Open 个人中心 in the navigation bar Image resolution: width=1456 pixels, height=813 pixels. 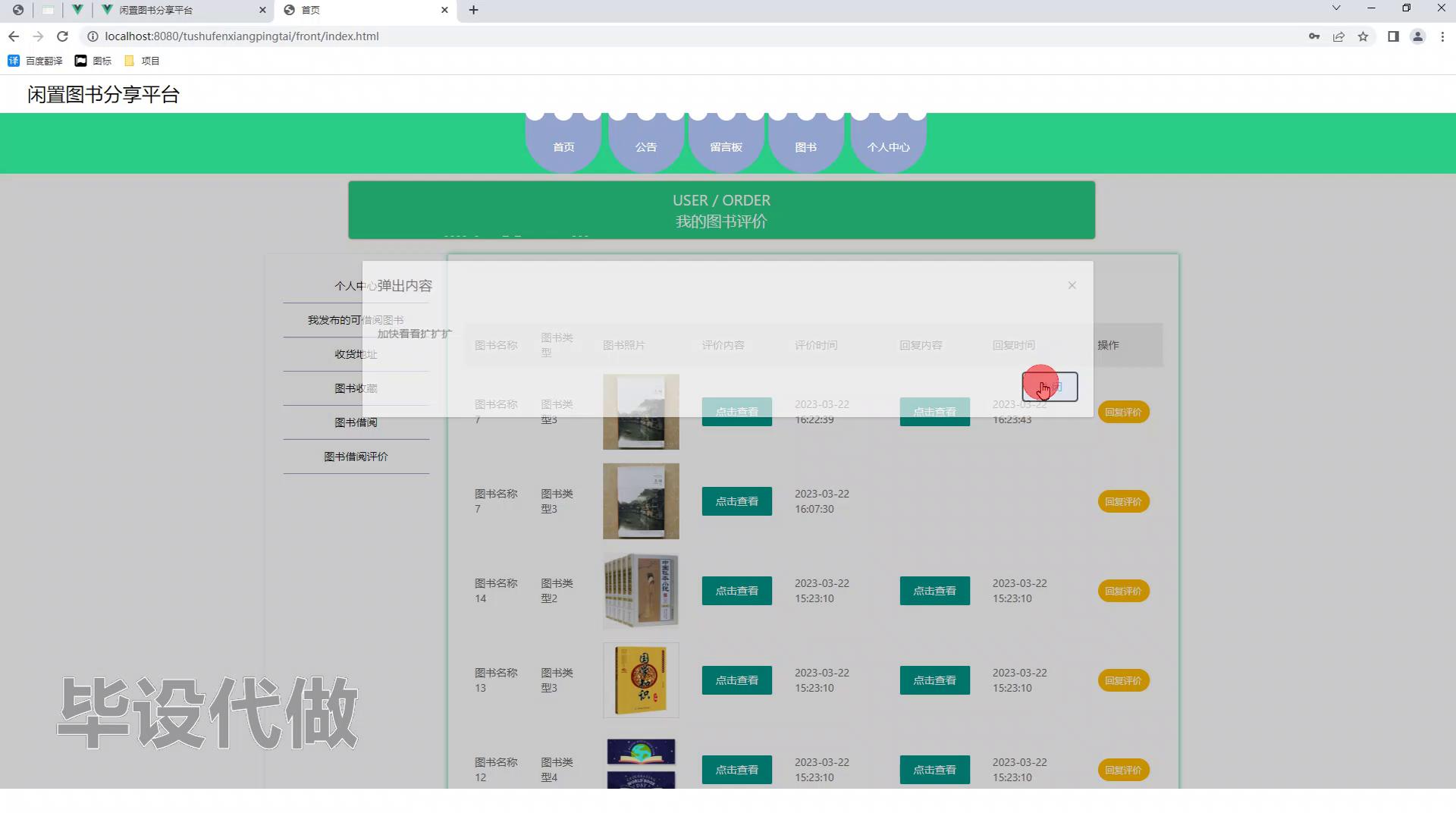coord(888,143)
